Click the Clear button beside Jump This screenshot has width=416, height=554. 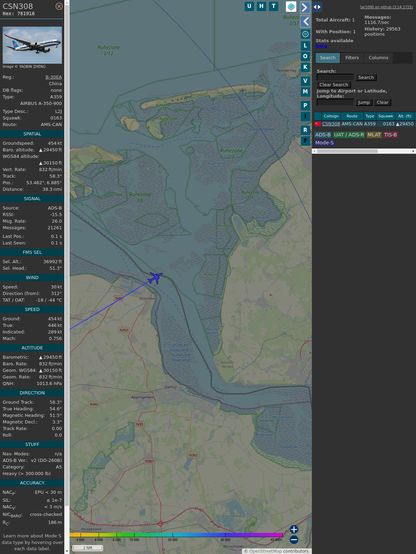382,102
